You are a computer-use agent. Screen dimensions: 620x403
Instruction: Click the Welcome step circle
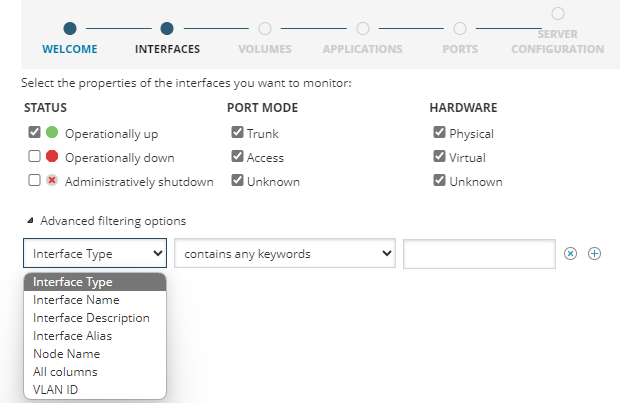pyautogui.click(x=69, y=29)
